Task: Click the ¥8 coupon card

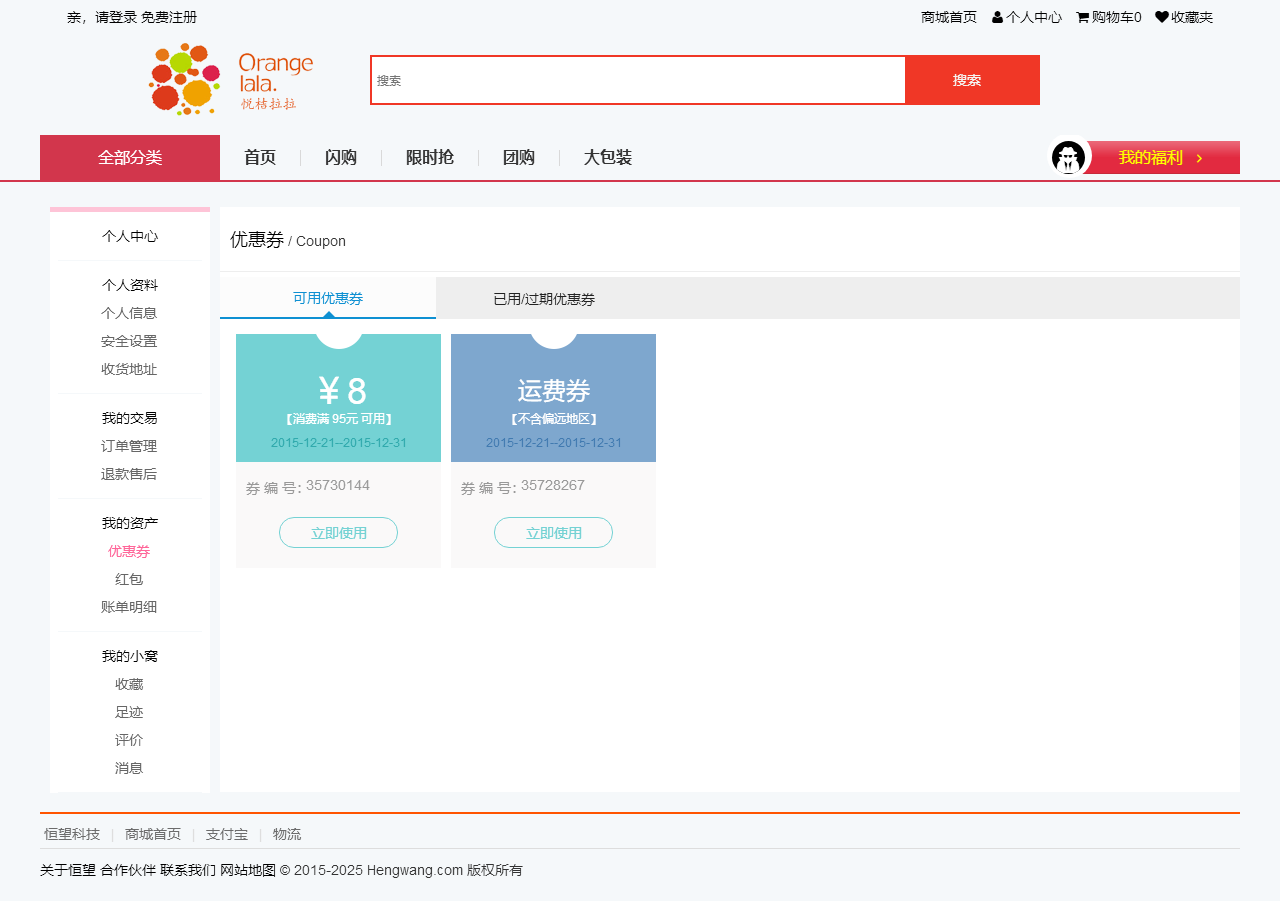Action: [x=338, y=398]
